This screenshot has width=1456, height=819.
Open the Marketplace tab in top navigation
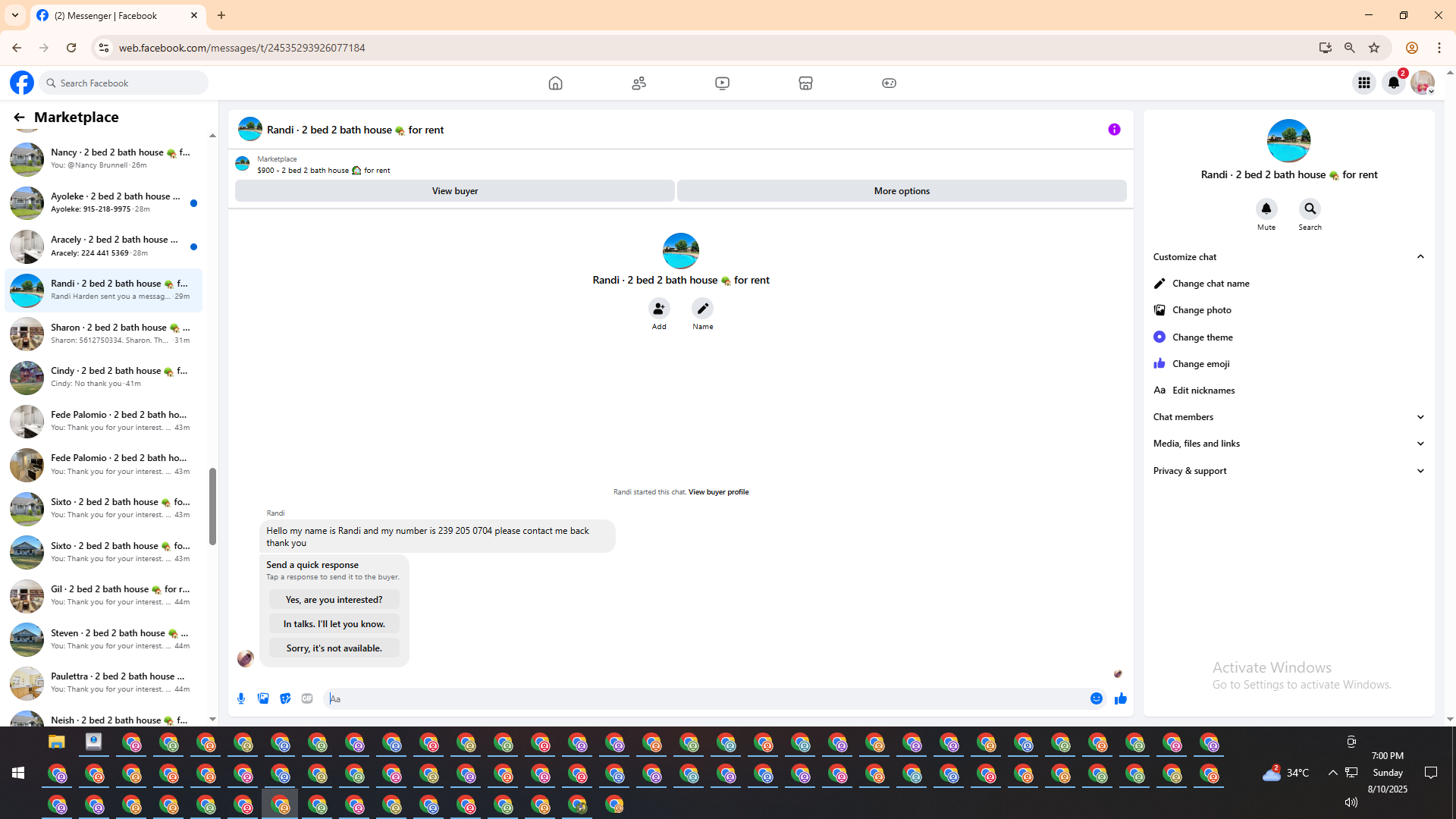805,83
